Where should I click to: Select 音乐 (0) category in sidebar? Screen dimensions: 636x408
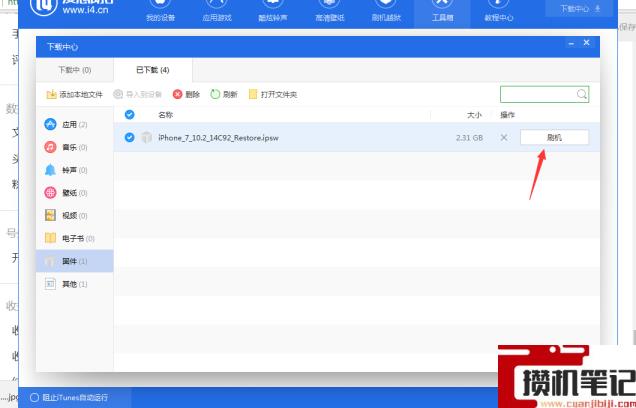[75, 147]
